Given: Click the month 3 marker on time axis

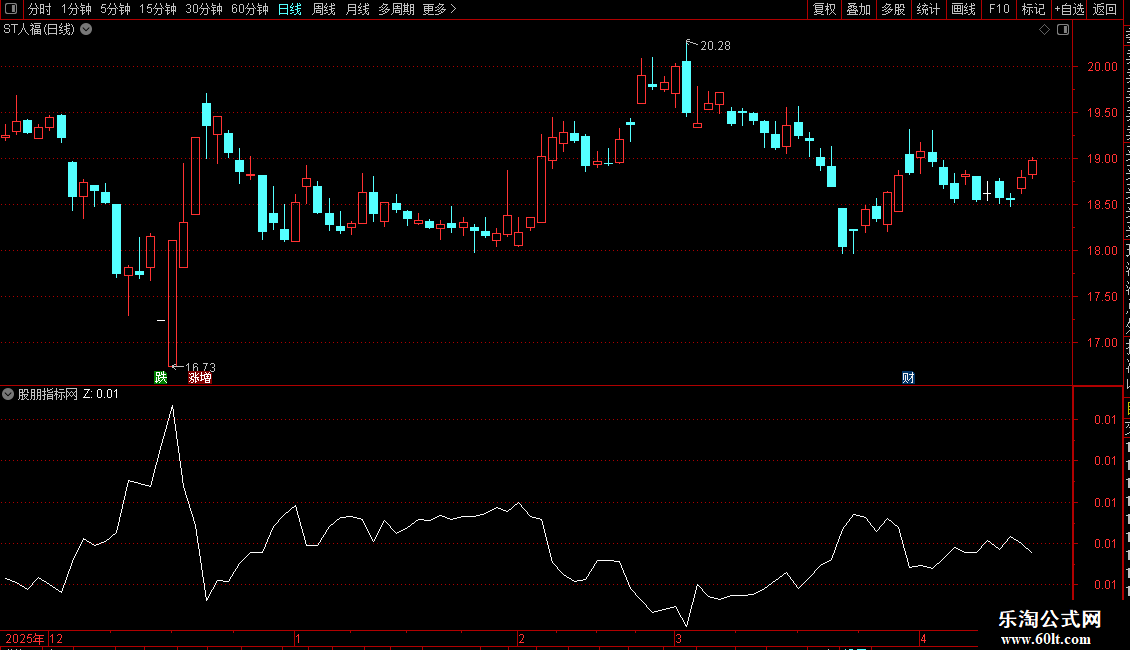Looking at the screenshot, I should [x=678, y=638].
